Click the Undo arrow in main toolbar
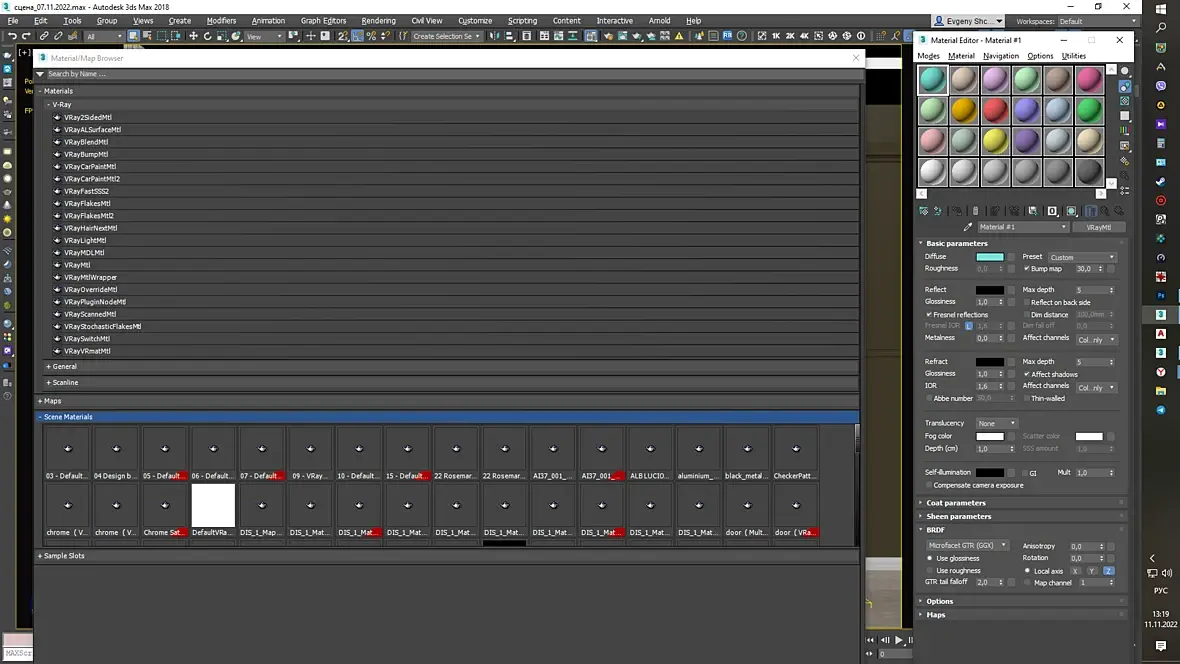Viewport: 1180px width, 664px height. tap(12, 36)
